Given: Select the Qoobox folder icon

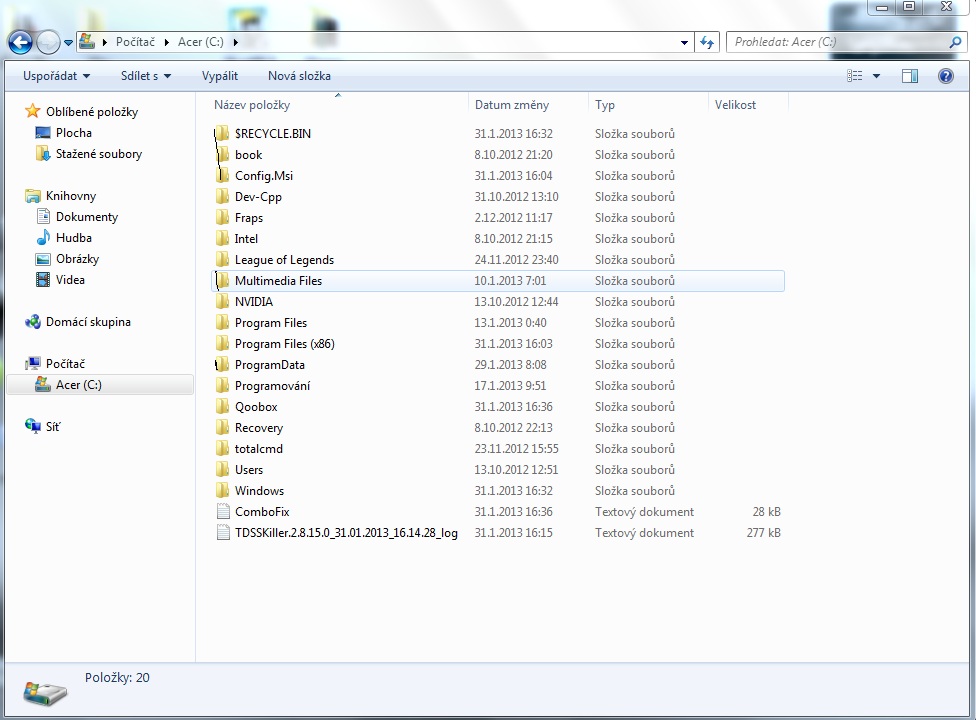Looking at the screenshot, I should [x=222, y=406].
